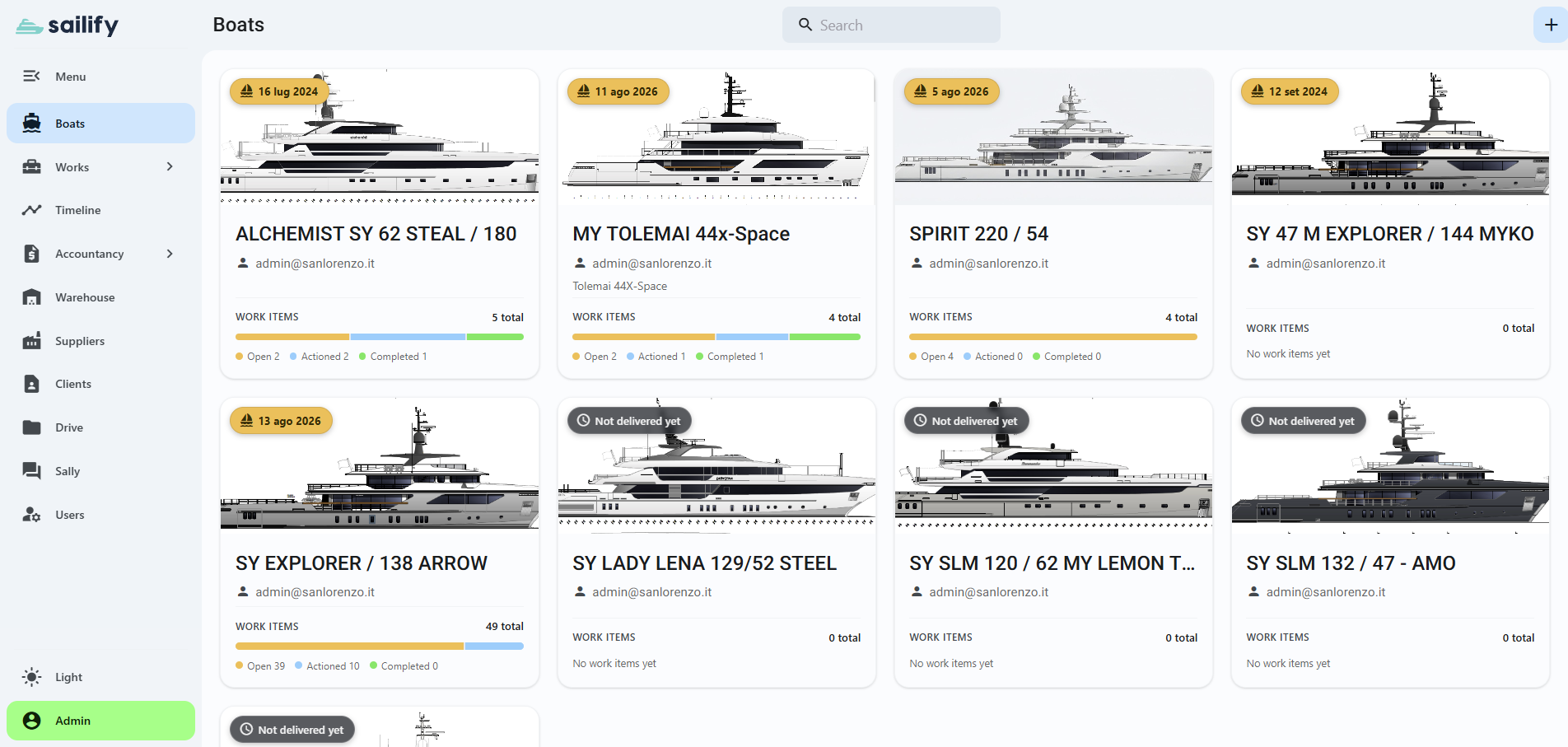Click the search magnifier icon
Viewport: 1568px width, 747px height.
[805, 25]
